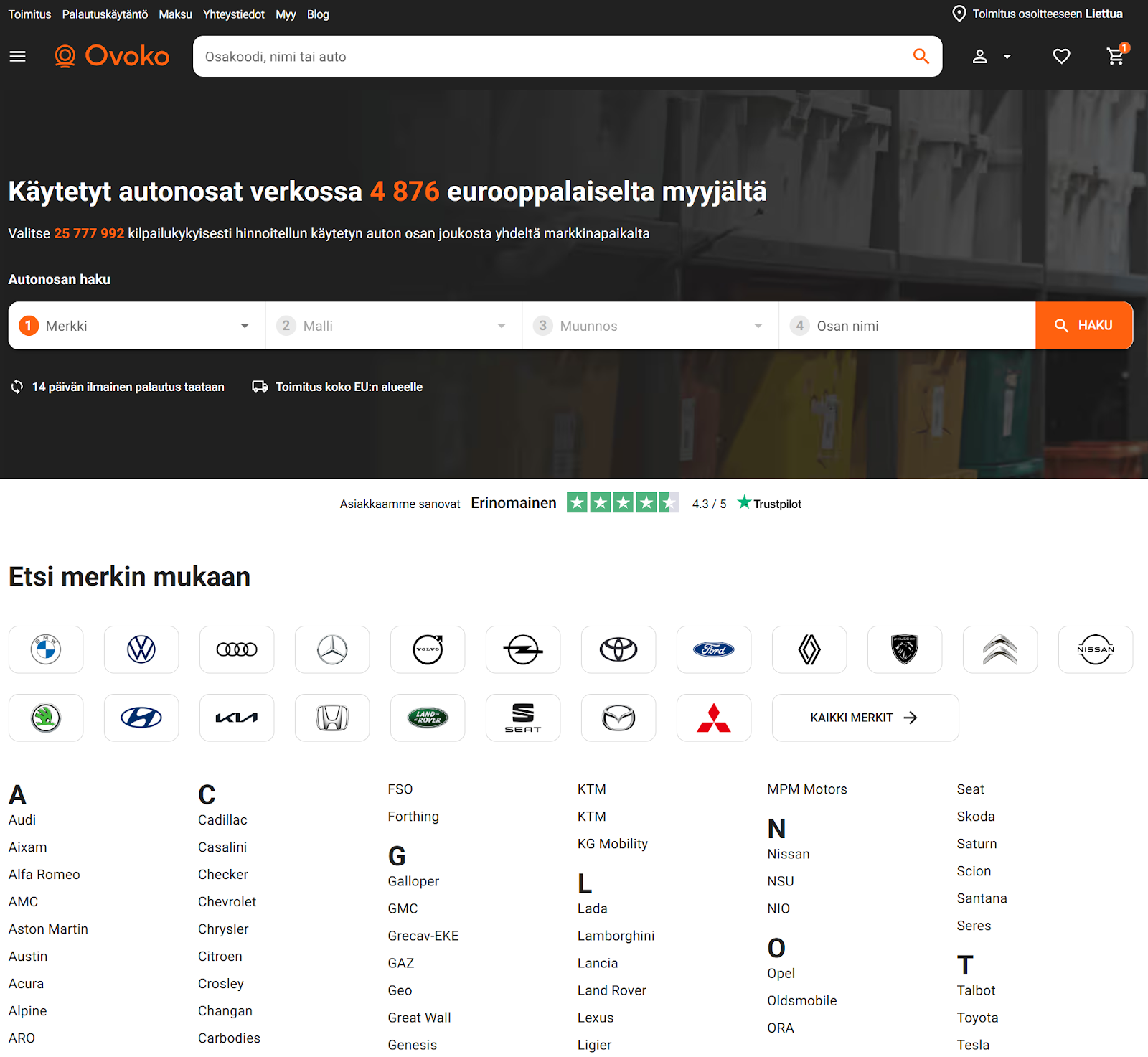
Task: Open the shopping cart icon
Action: tap(1116, 55)
